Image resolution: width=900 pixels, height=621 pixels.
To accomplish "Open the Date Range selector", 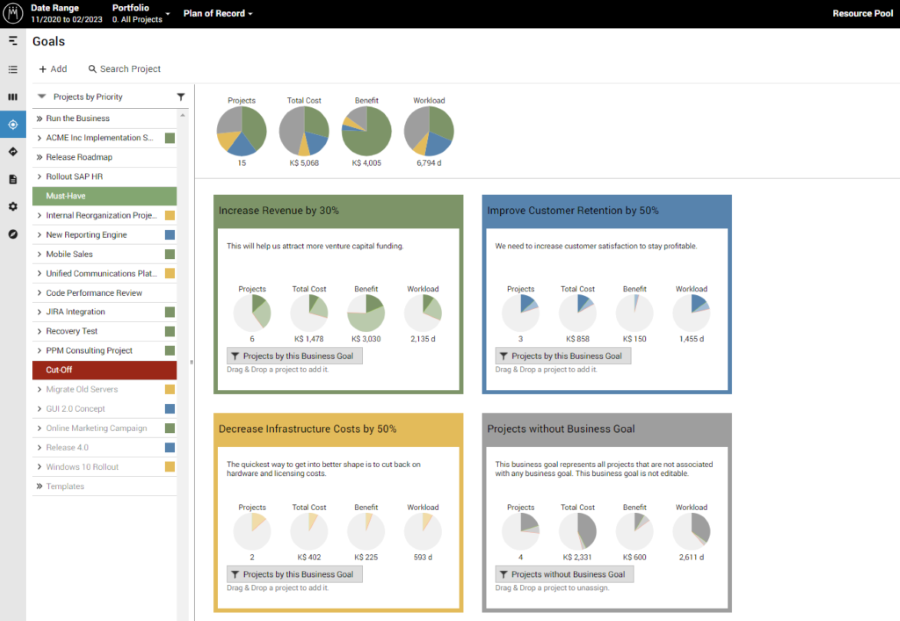I will click(67, 13).
